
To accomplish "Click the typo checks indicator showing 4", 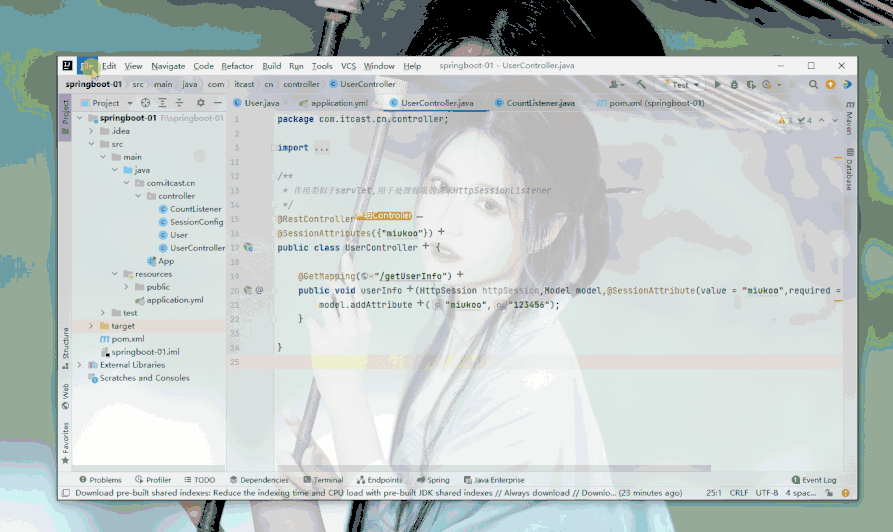I will point(805,120).
